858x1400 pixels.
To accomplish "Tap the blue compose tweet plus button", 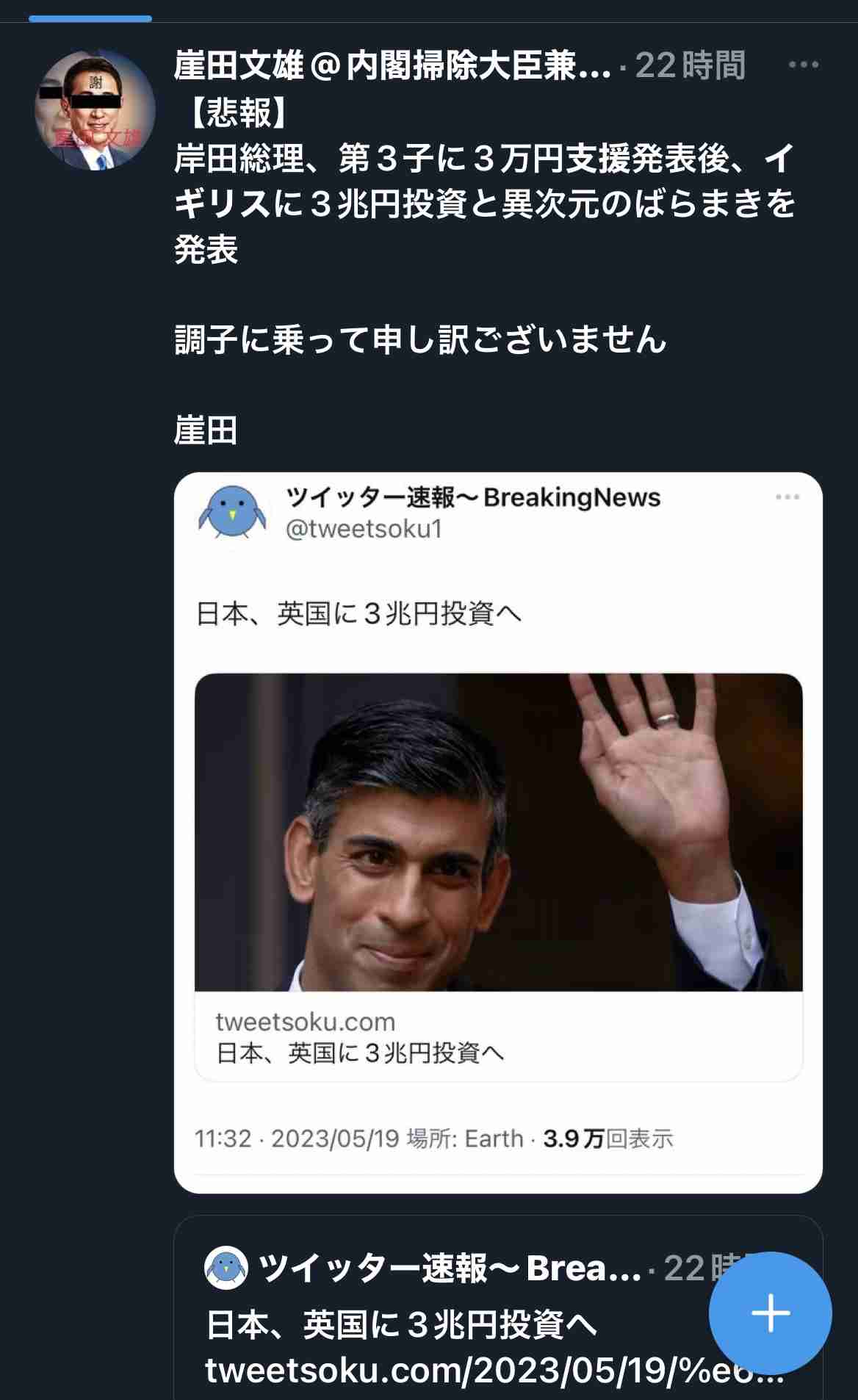I will 771,1313.
